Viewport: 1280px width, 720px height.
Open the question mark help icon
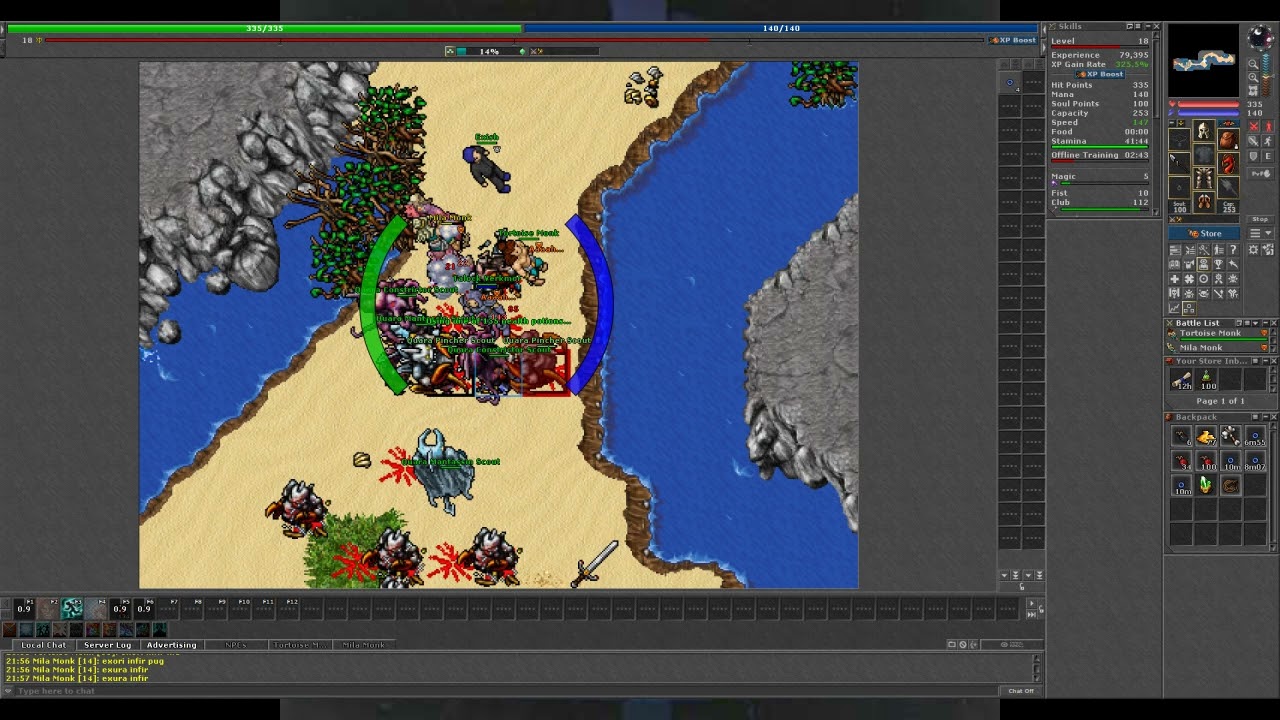pyautogui.click(x=1233, y=250)
